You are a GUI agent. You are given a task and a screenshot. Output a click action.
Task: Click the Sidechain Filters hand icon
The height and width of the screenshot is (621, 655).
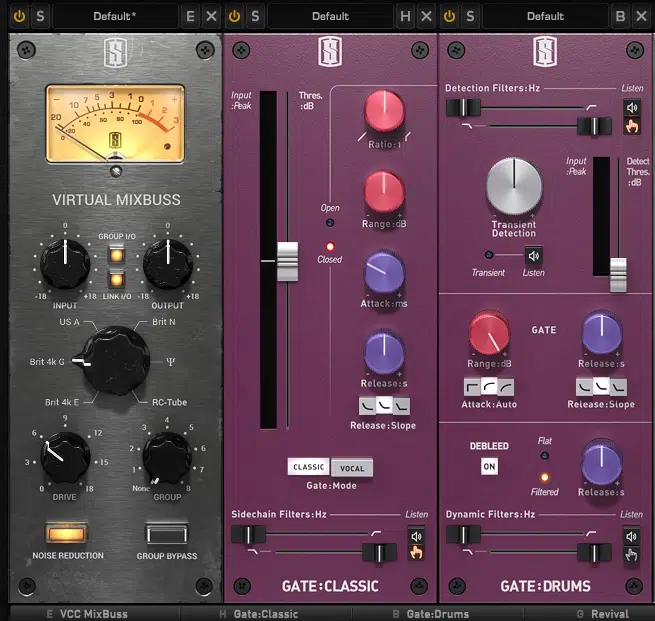[416, 553]
